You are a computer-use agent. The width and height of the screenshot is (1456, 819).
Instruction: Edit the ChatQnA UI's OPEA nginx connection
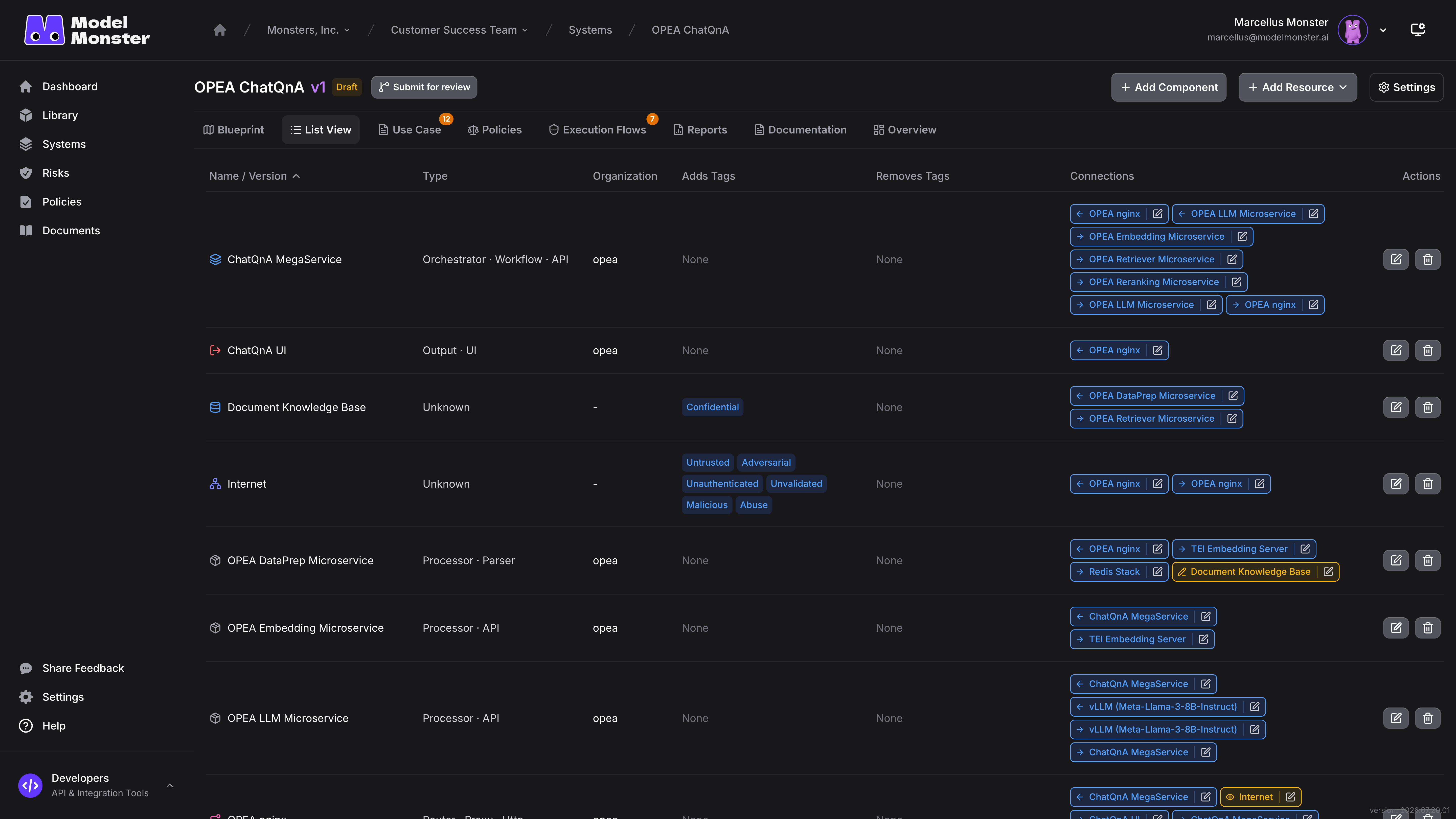click(1157, 350)
